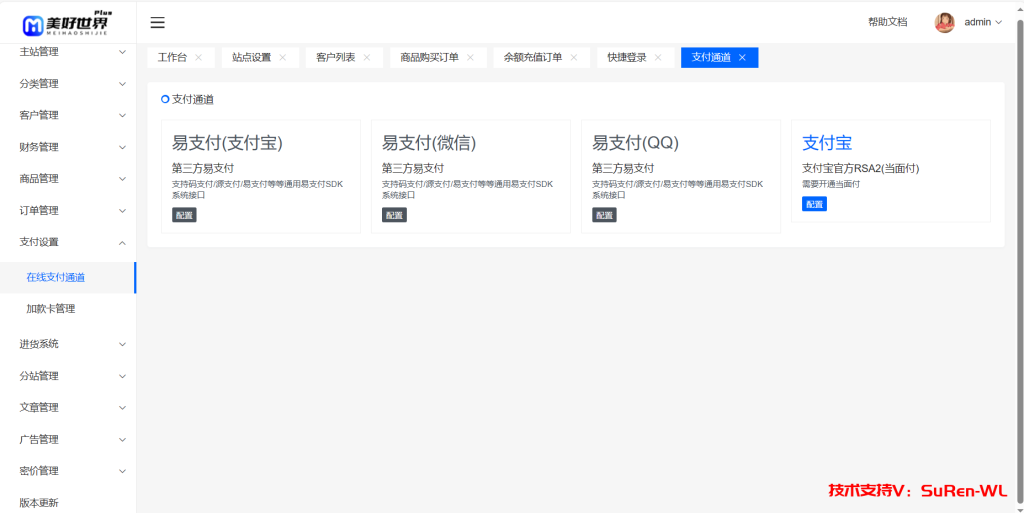Expand 密价管理 in the sidebar

(x=68, y=471)
